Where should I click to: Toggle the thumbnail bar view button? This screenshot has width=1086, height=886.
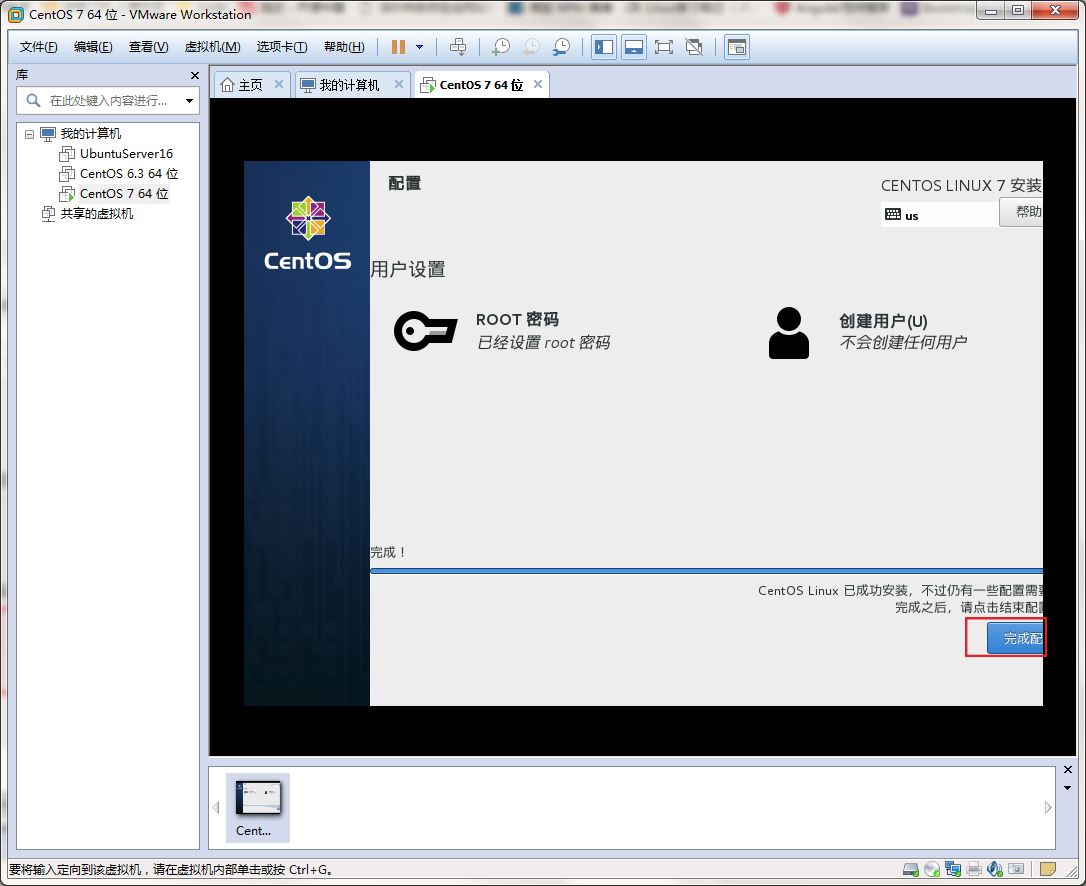(x=634, y=47)
